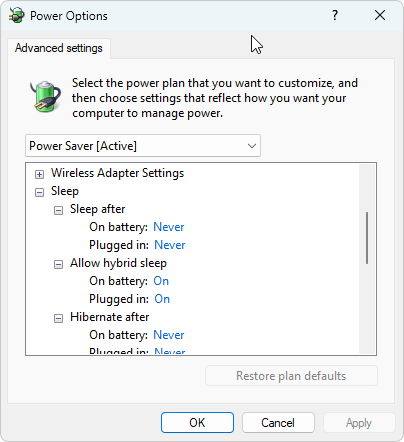Toggle hybrid sleep Plugged in value
Screen dimensions: 404x442
(162, 299)
